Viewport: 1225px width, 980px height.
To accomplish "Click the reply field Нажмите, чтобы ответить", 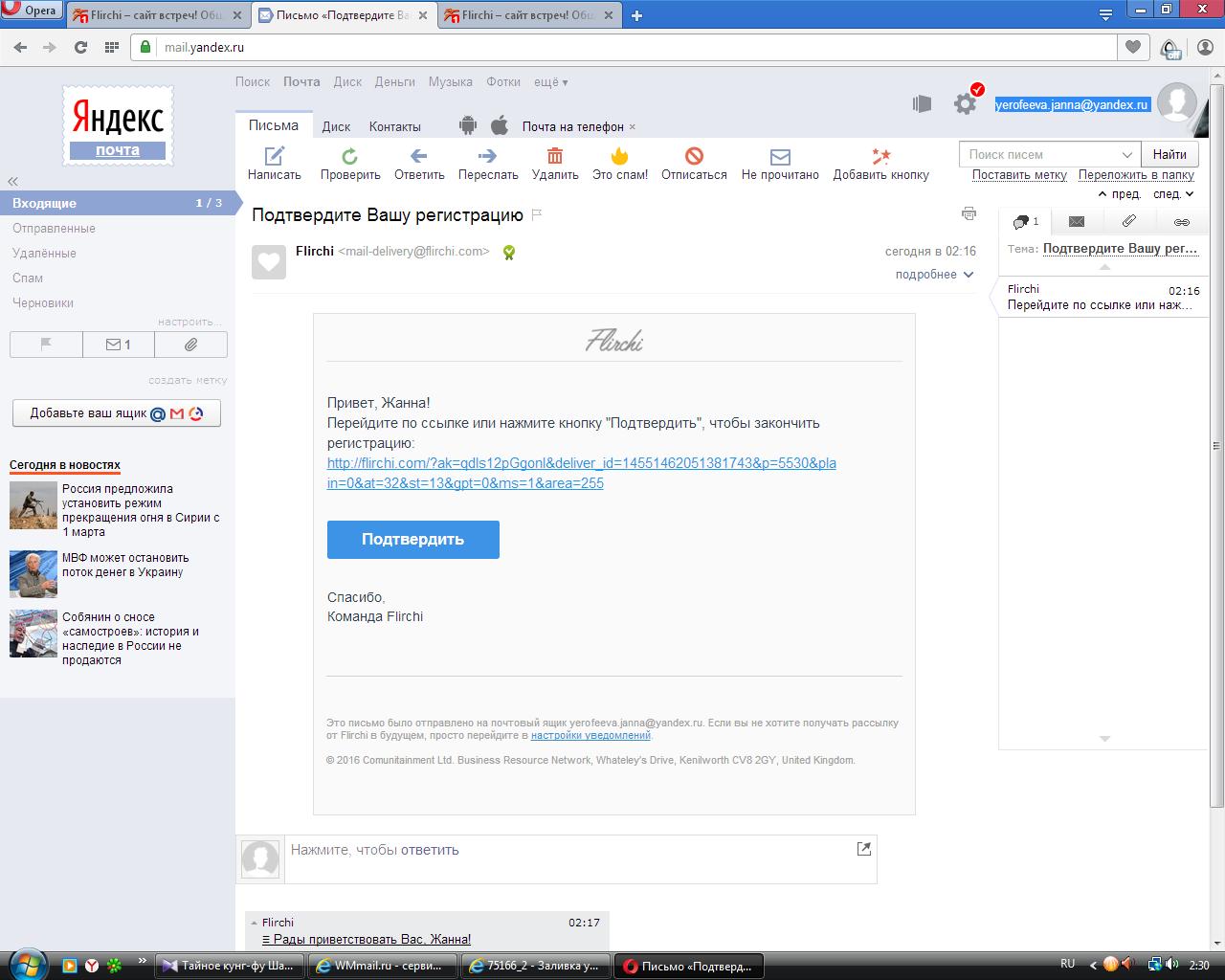I will (581, 858).
